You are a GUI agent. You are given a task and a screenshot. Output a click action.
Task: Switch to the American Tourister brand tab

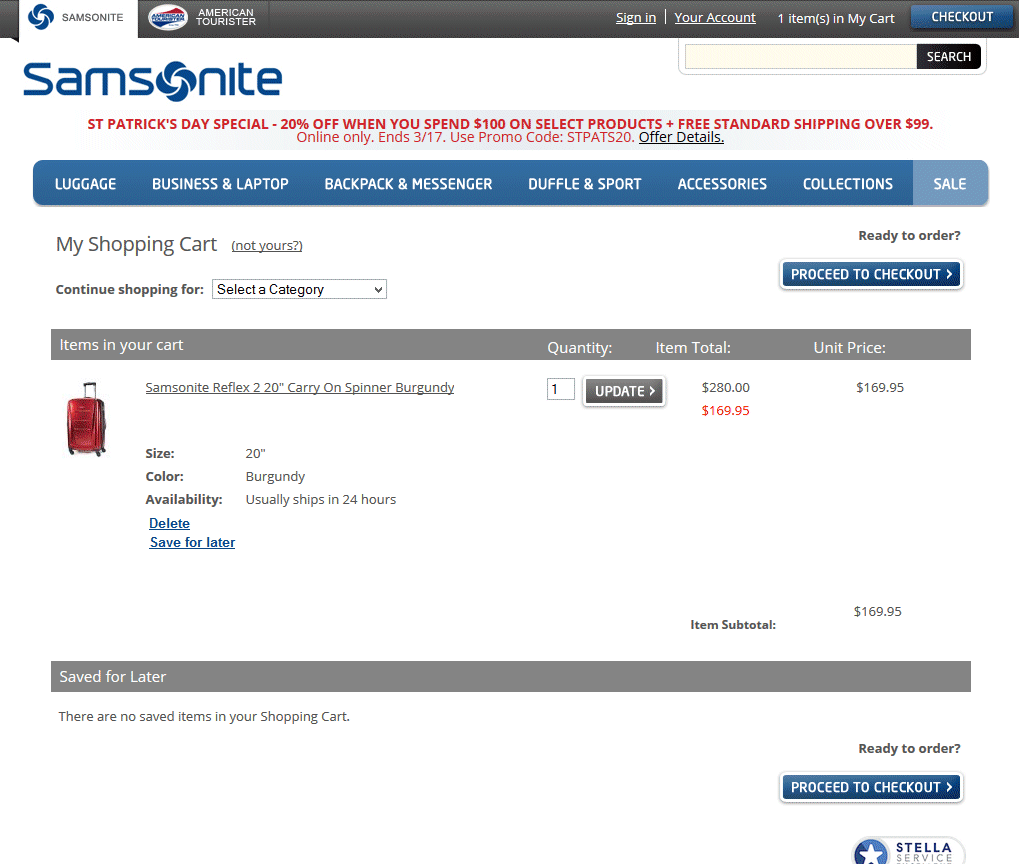[x=201, y=18]
